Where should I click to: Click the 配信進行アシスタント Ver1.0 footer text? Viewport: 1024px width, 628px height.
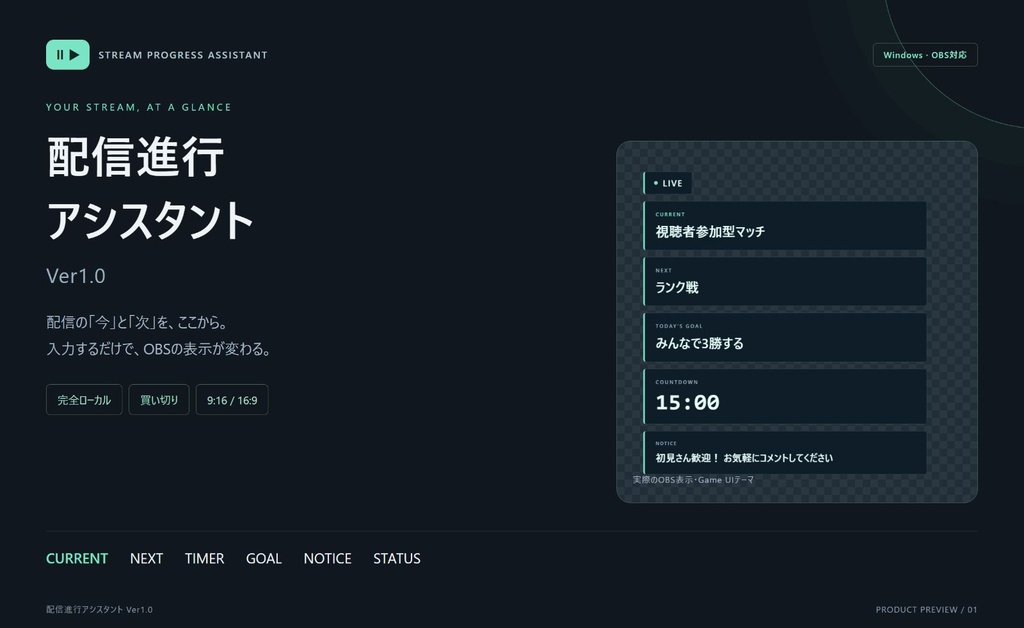tap(99, 610)
